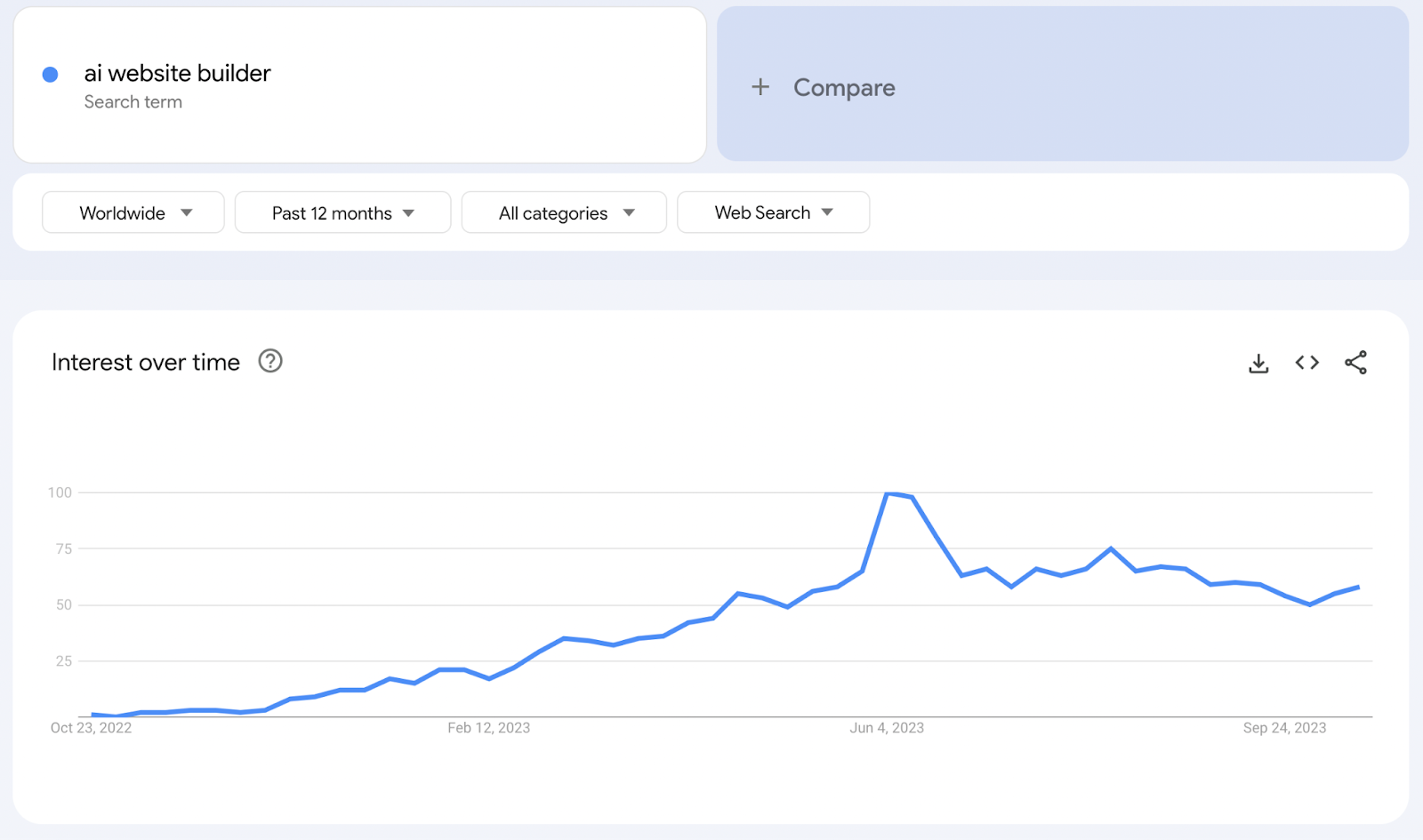Image resolution: width=1423 pixels, height=840 pixels.
Task: Click the Search term subtitle text
Action: 133,102
